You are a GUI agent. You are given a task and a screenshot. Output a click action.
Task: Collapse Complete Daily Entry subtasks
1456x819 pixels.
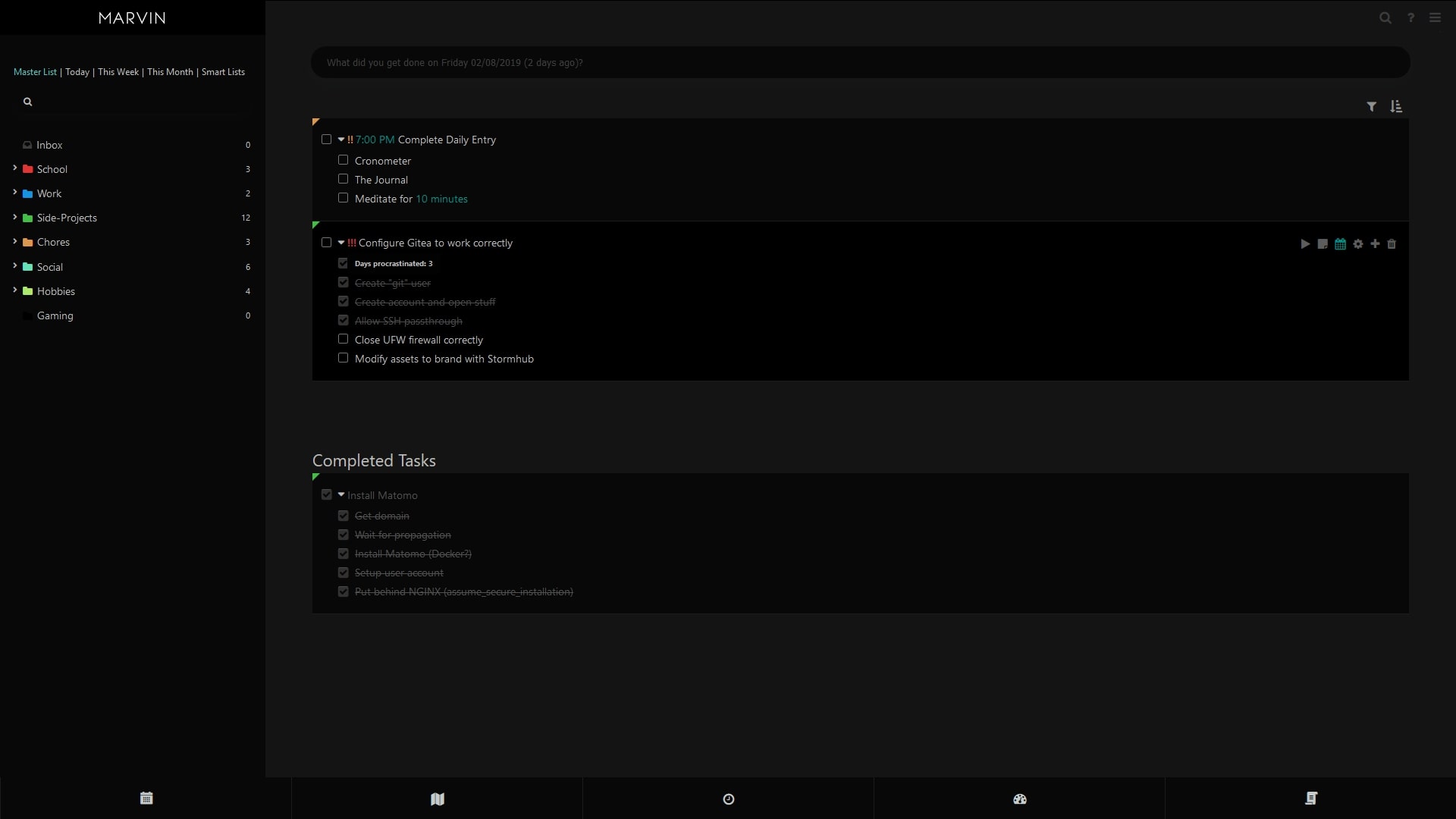click(x=341, y=140)
